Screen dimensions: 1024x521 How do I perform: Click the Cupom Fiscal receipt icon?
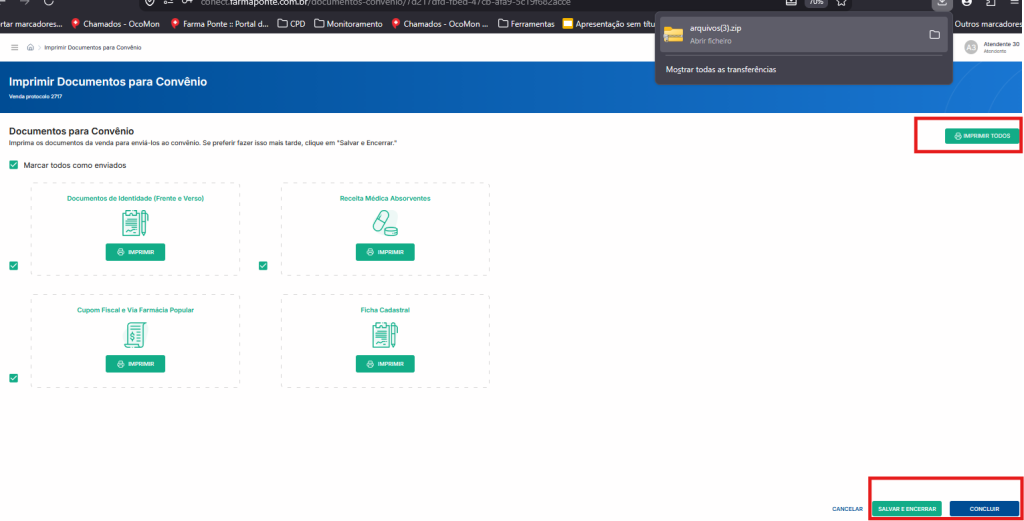click(x=135, y=335)
